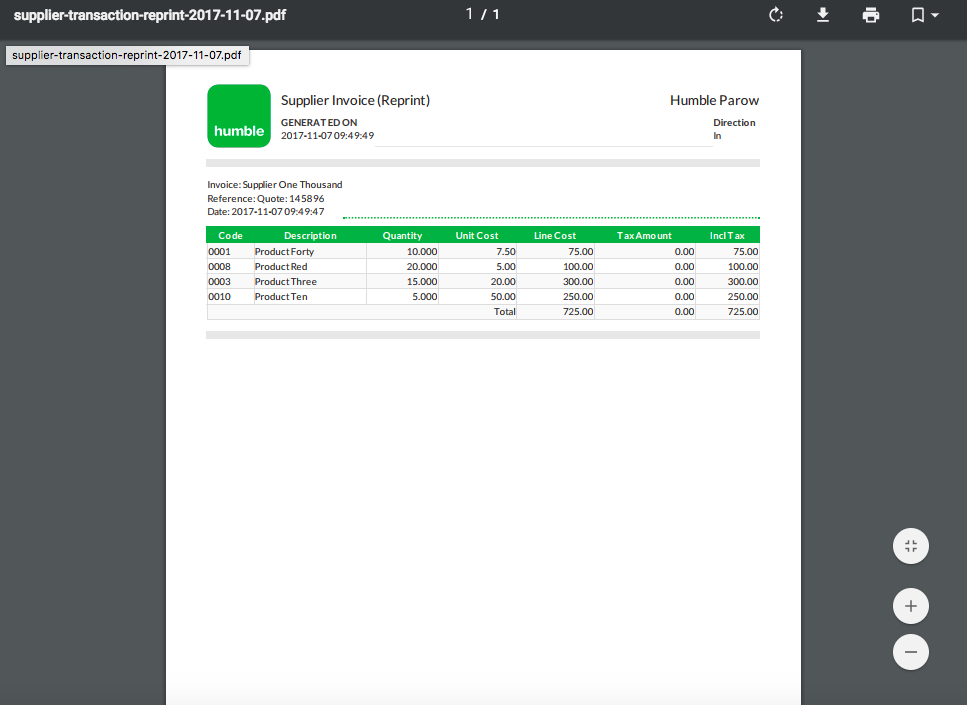Click total incl tax 725.00 in last column
The width and height of the screenshot is (967, 705).
pos(743,311)
